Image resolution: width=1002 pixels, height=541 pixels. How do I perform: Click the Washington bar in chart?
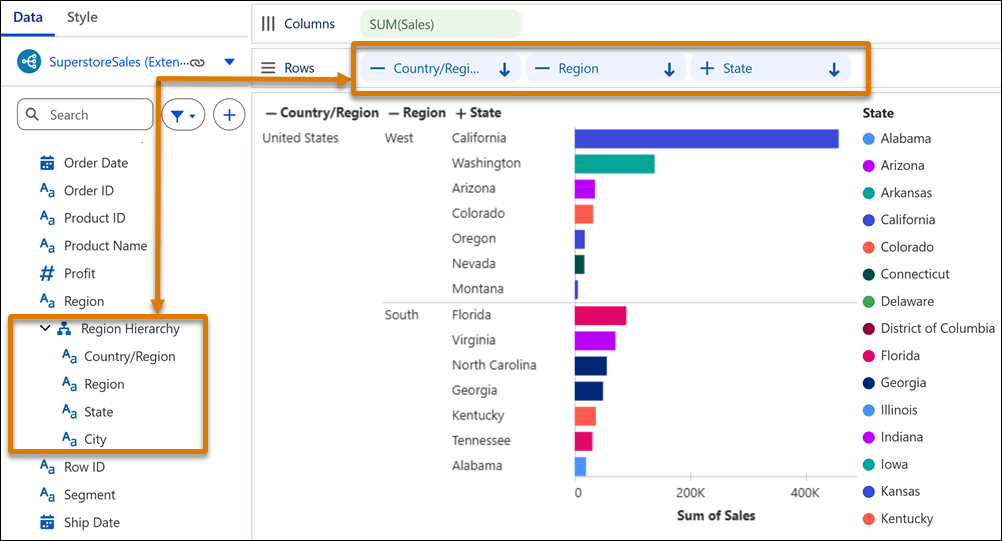point(614,164)
